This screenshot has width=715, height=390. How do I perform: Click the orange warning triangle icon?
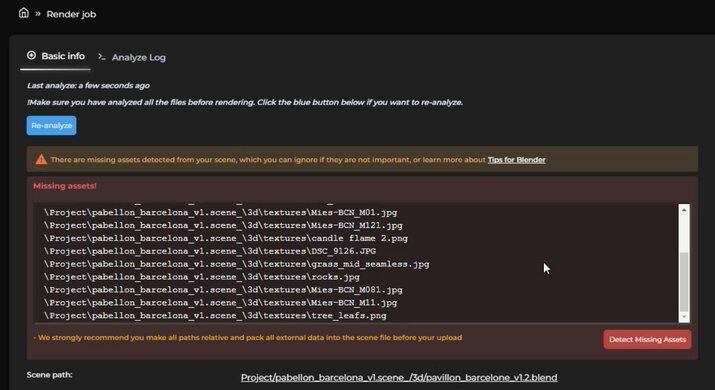coord(41,159)
